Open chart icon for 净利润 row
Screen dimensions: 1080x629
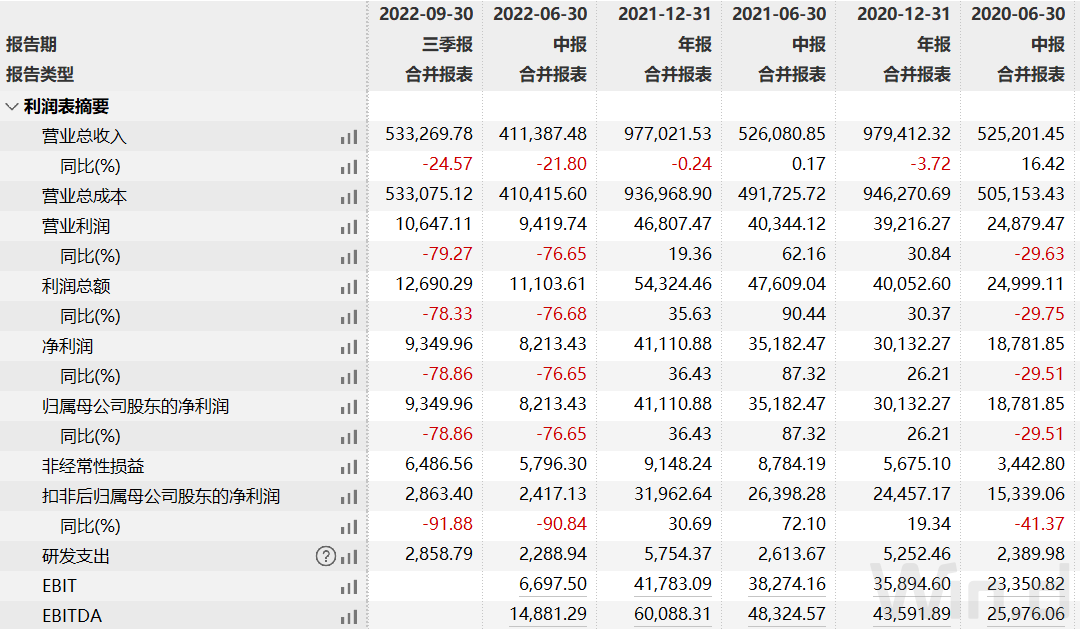349,347
